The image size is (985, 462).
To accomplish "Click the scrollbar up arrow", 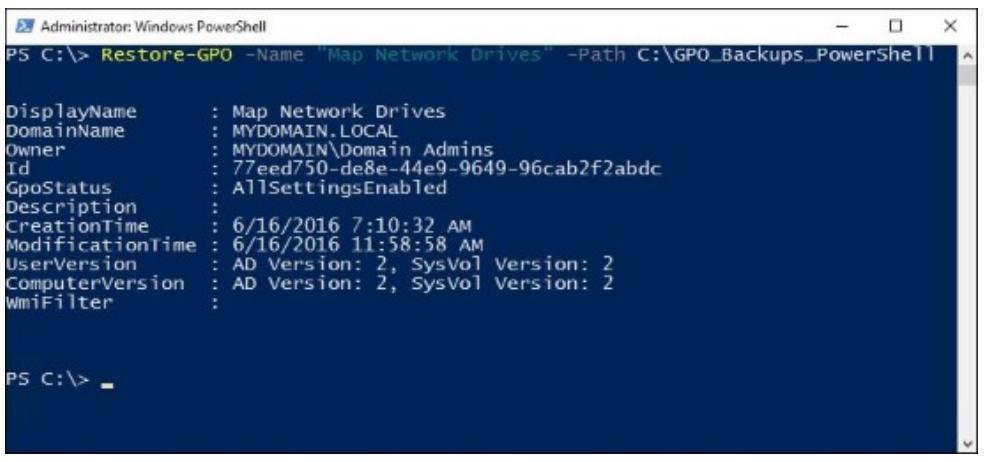I will (x=968, y=55).
